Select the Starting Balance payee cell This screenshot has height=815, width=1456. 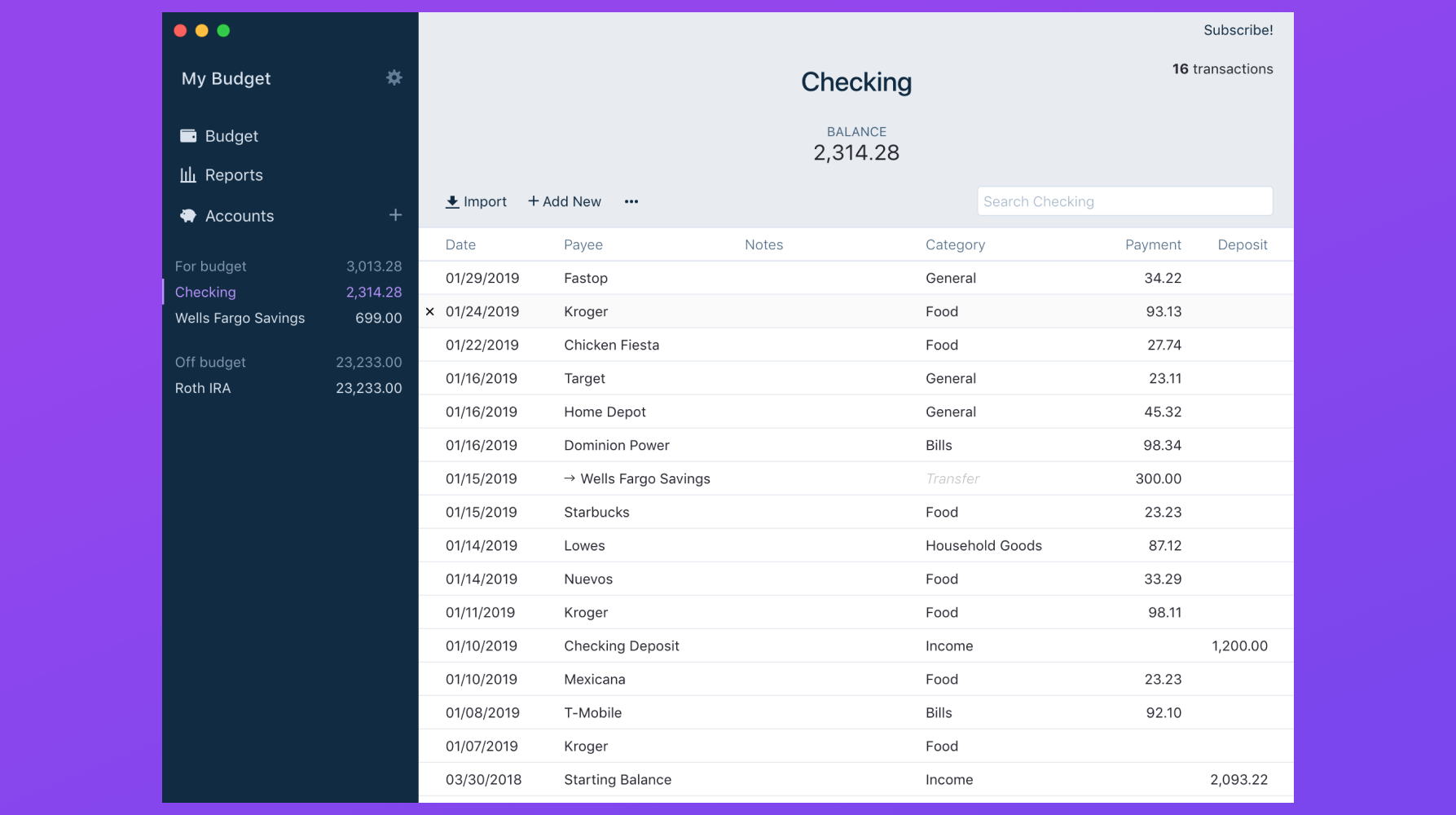(x=618, y=779)
